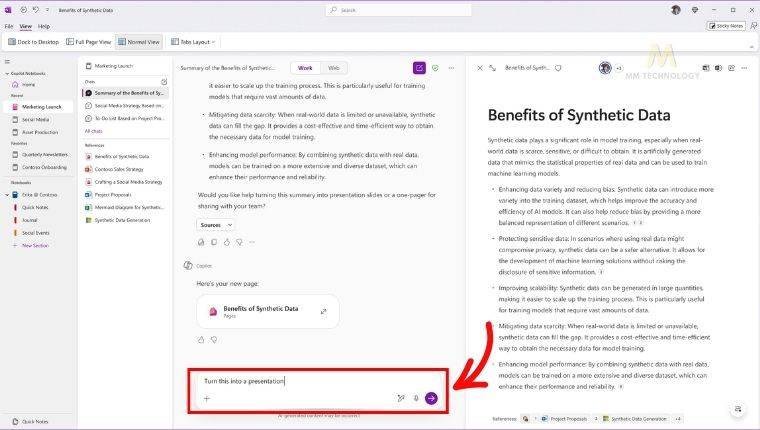Click the OneNote app icon in title bar
Image resolution: width=760 pixels, height=430 pixels.
click(x=8, y=10)
